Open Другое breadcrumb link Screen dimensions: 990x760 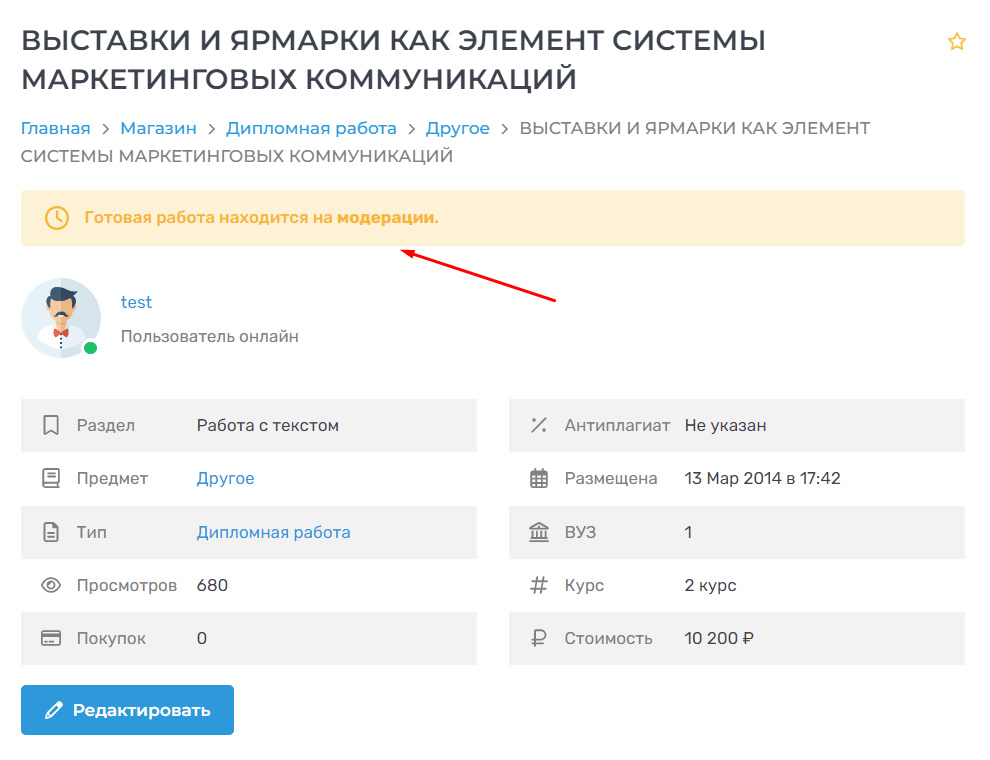(457, 129)
